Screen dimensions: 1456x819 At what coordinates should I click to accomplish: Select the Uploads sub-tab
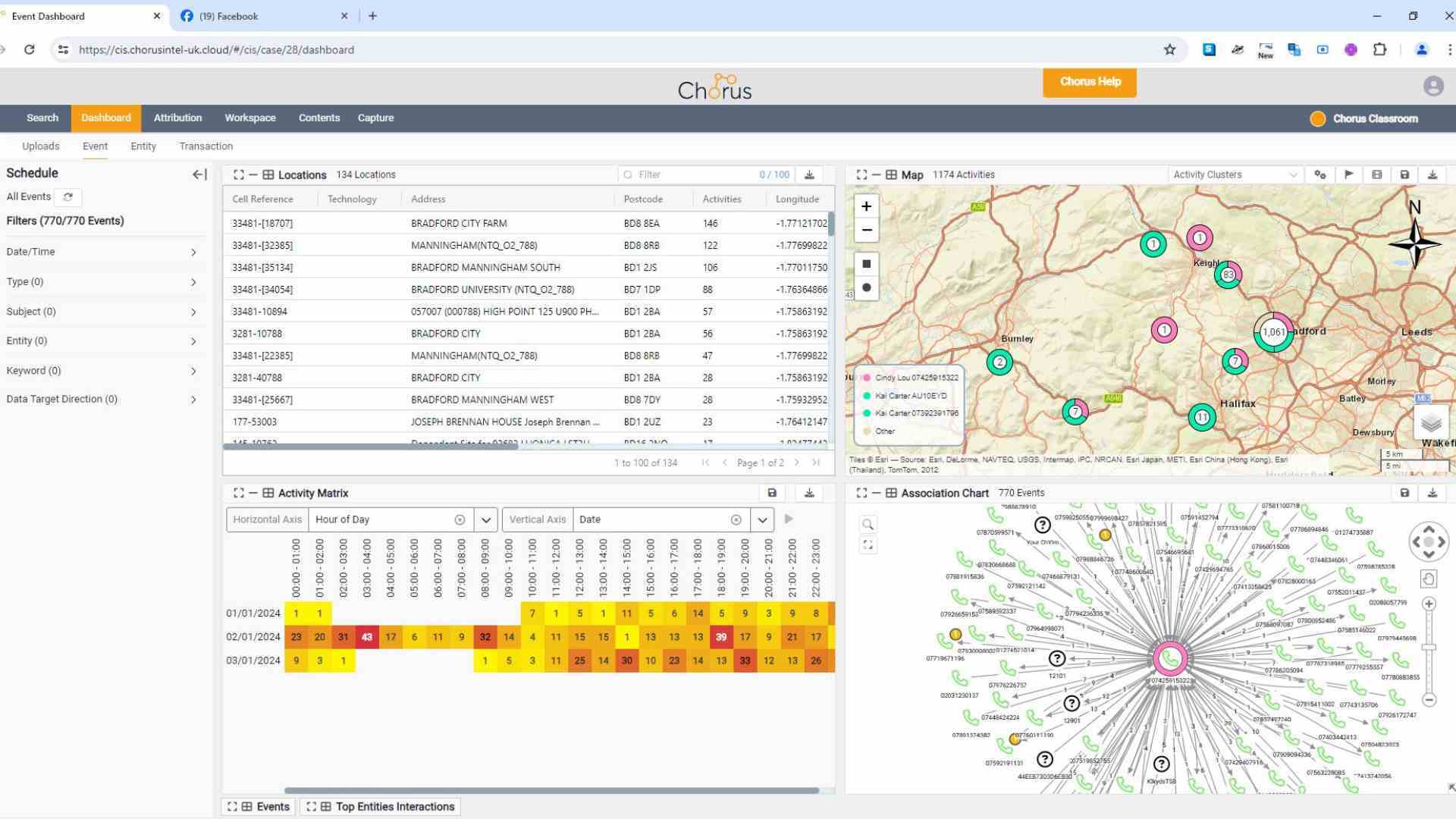(41, 146)
